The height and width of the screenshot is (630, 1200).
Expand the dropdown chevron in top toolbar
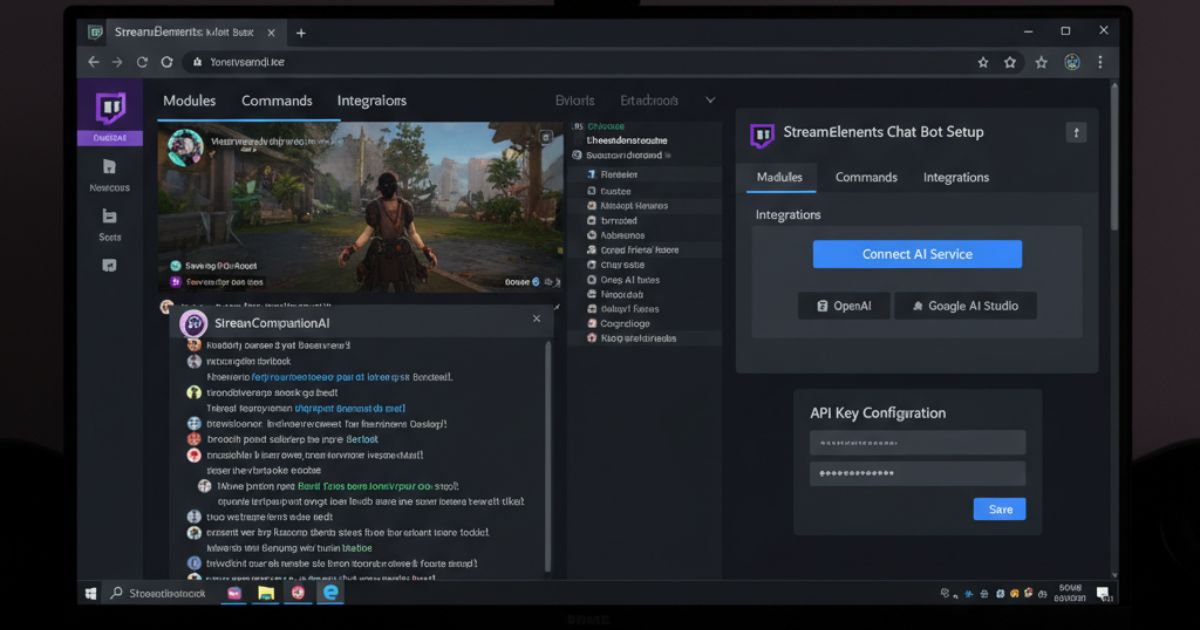coord(710,100)
